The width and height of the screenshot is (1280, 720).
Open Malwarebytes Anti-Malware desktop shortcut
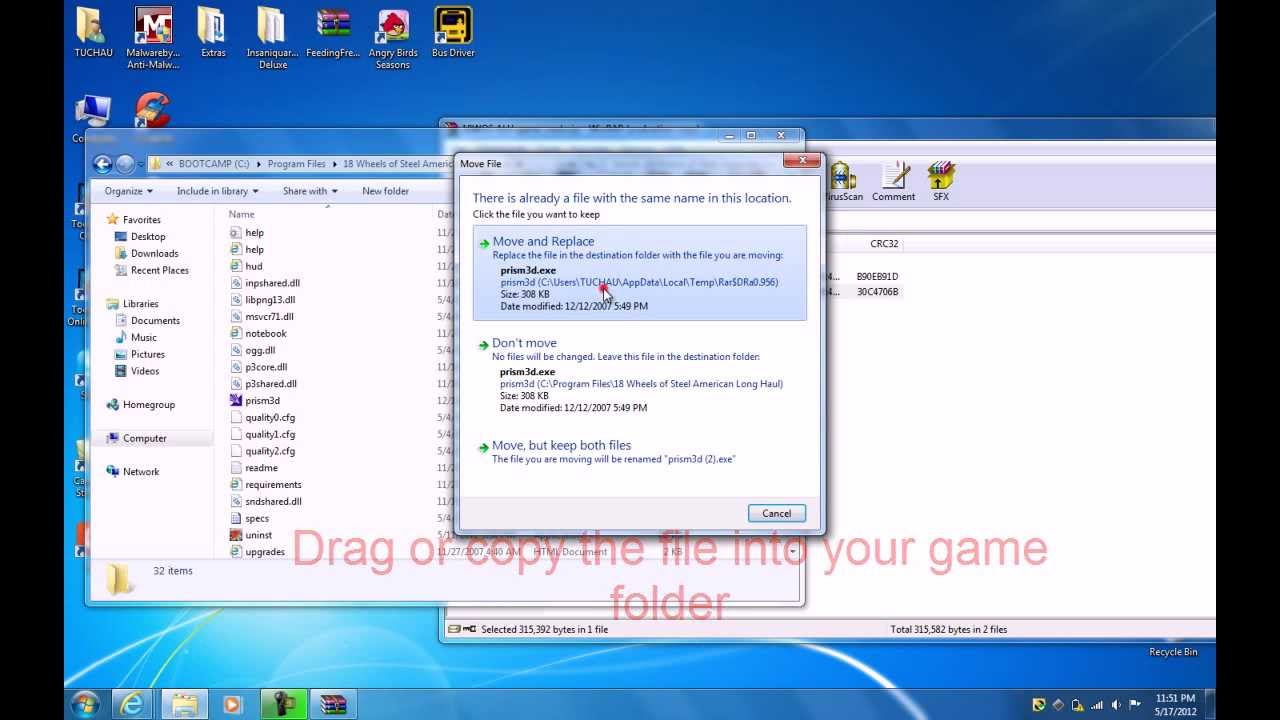pos(152,38)
